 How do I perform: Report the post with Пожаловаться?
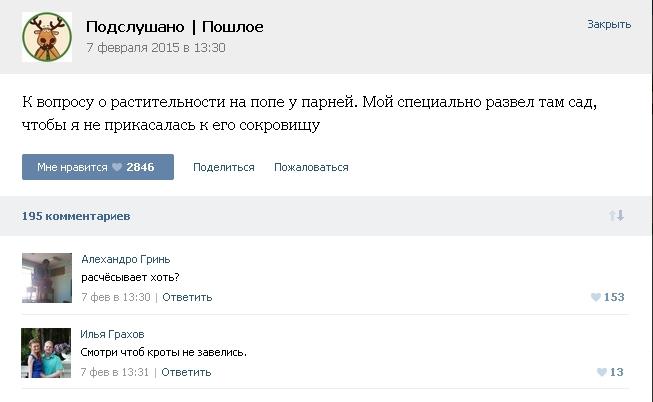311,167
